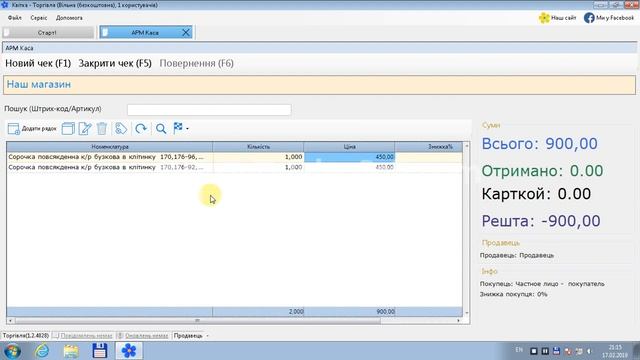640x360 pixels.
Task: Click the quantity cell 1,000 in first row
Action: [258, 157]
